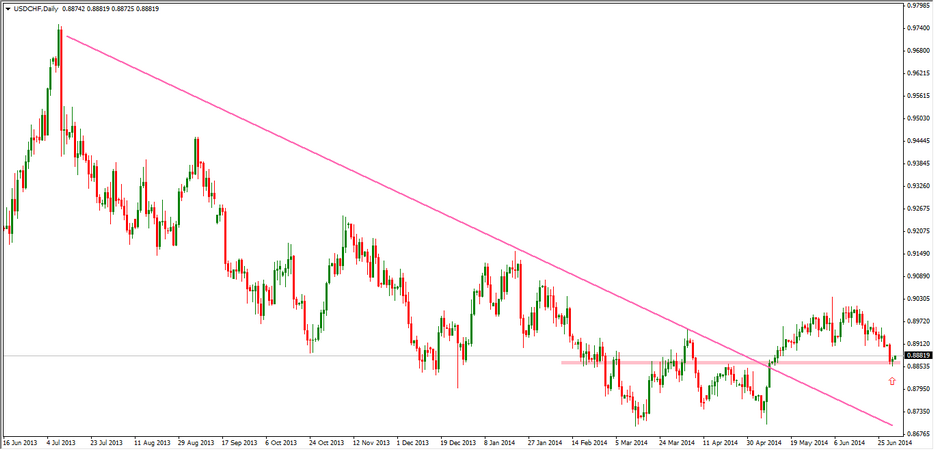Click the 24 Oct 2013 date label
Image resolution: width=934 pixels, height=450 pixels.
(326, 441)
